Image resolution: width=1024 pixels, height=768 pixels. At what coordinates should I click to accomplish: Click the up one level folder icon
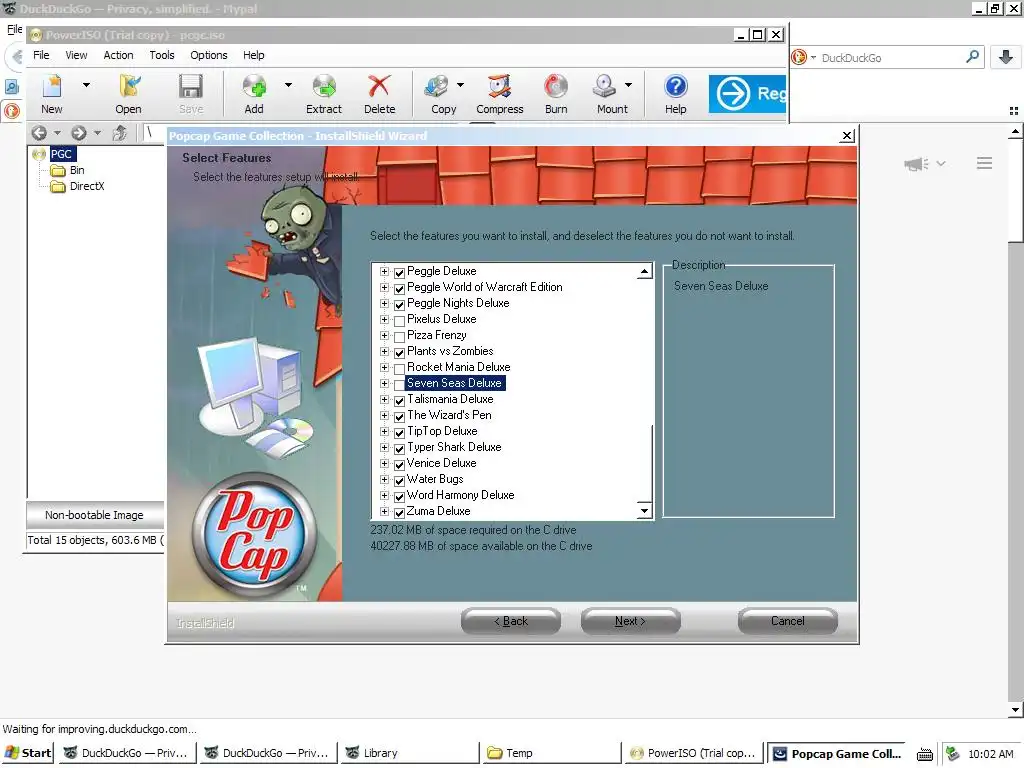[x=120, y=133]
